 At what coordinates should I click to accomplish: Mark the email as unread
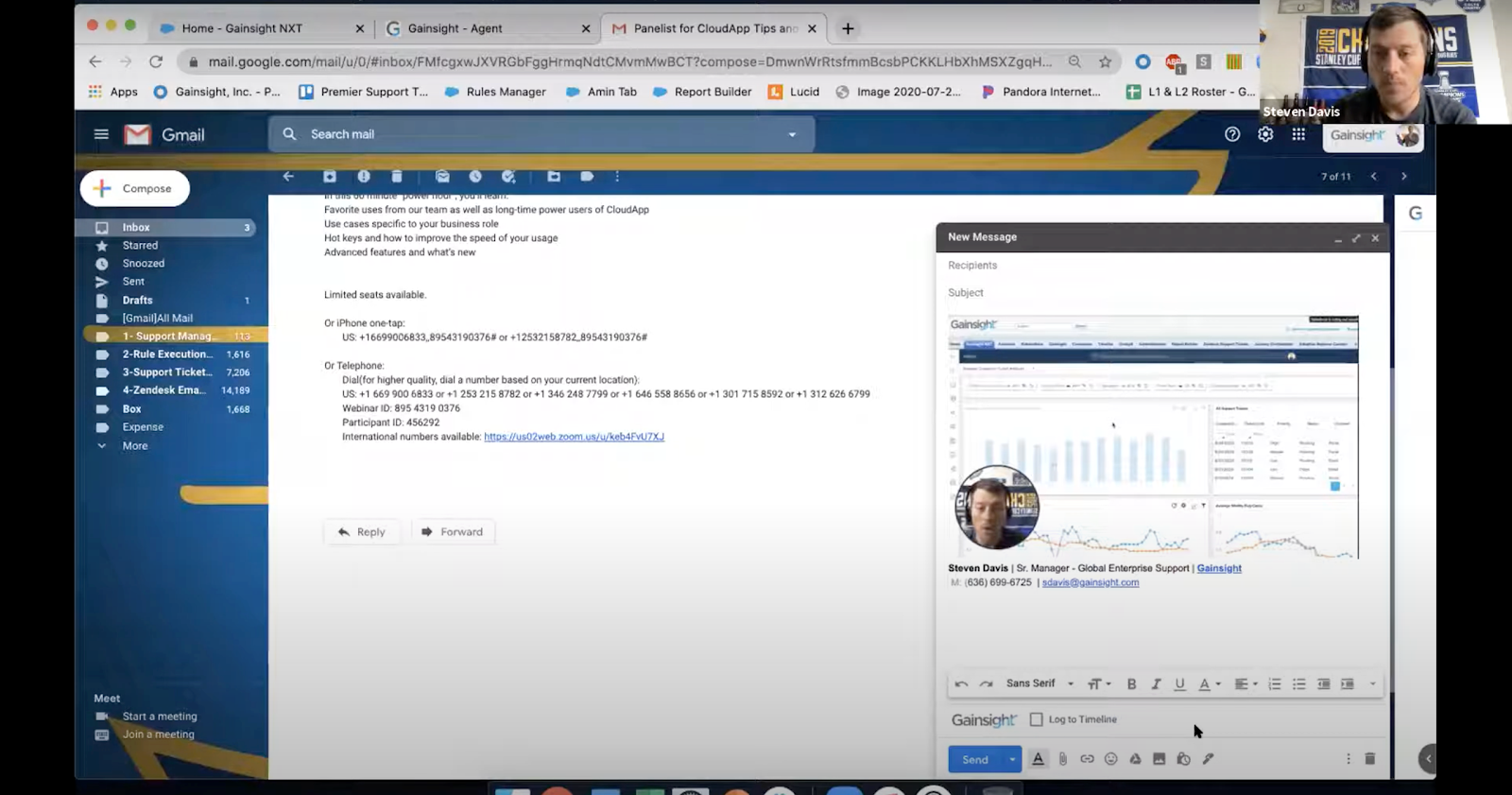[442, 177]
